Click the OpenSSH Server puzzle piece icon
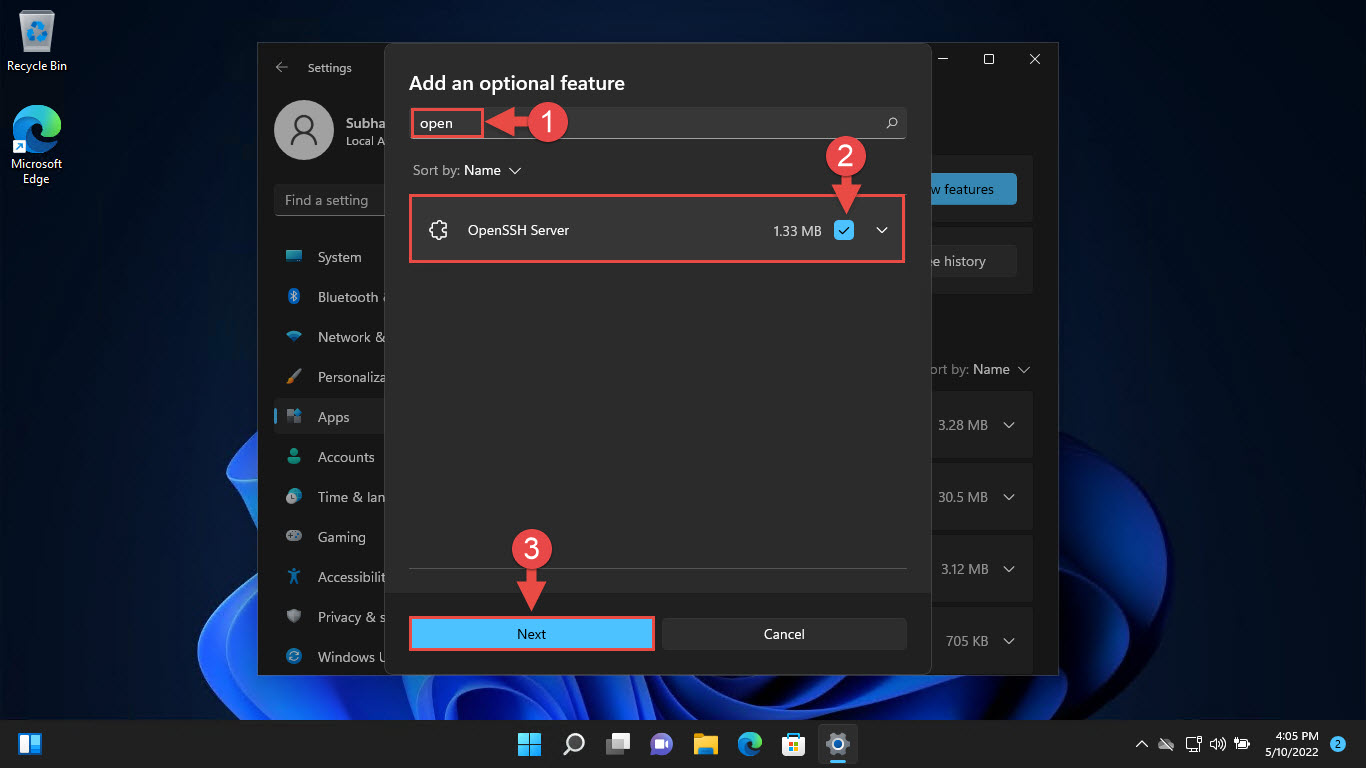This screenshot has width=1366, height=768. (438, 229)
